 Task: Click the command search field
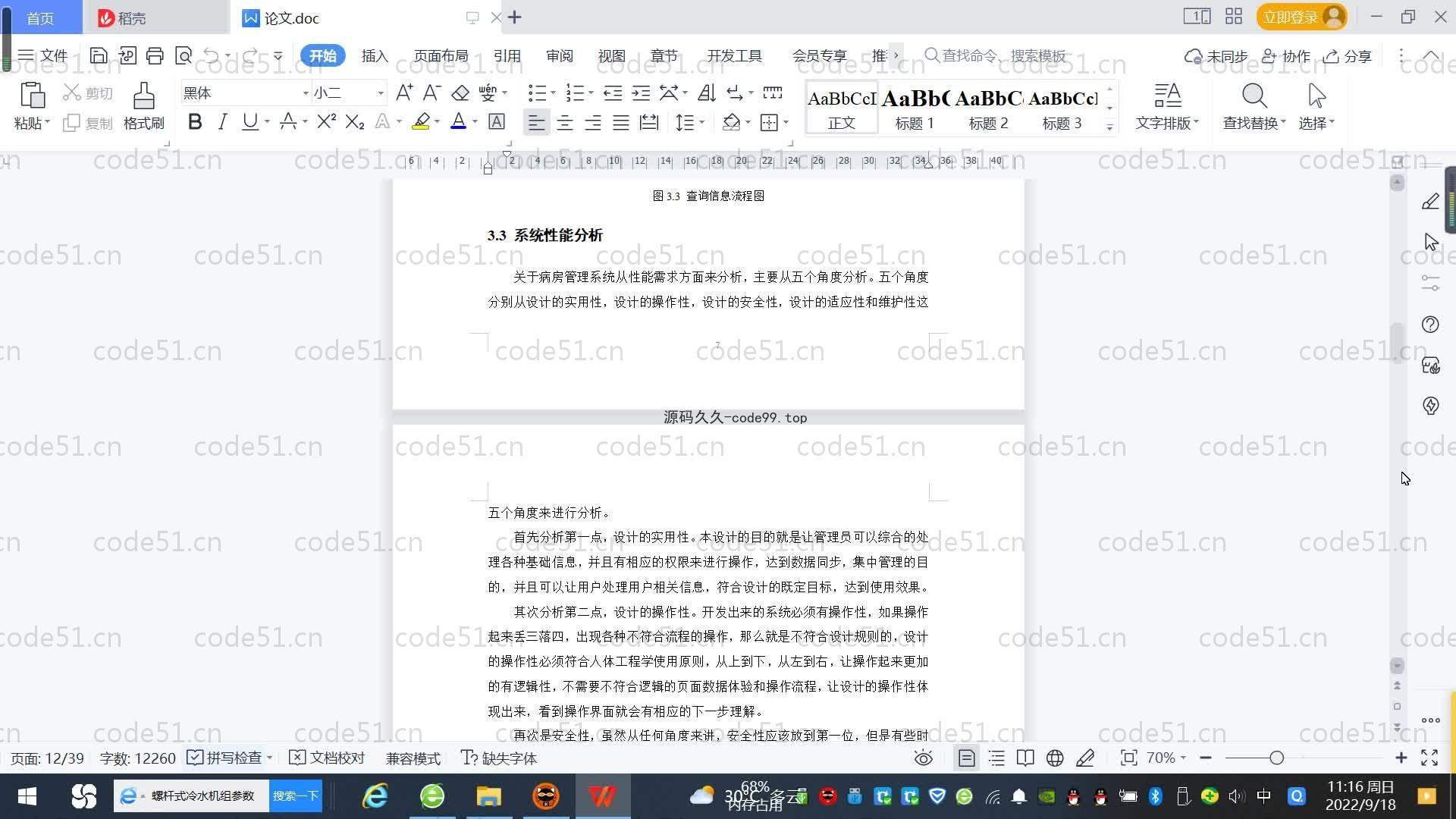tap(995, 56)
